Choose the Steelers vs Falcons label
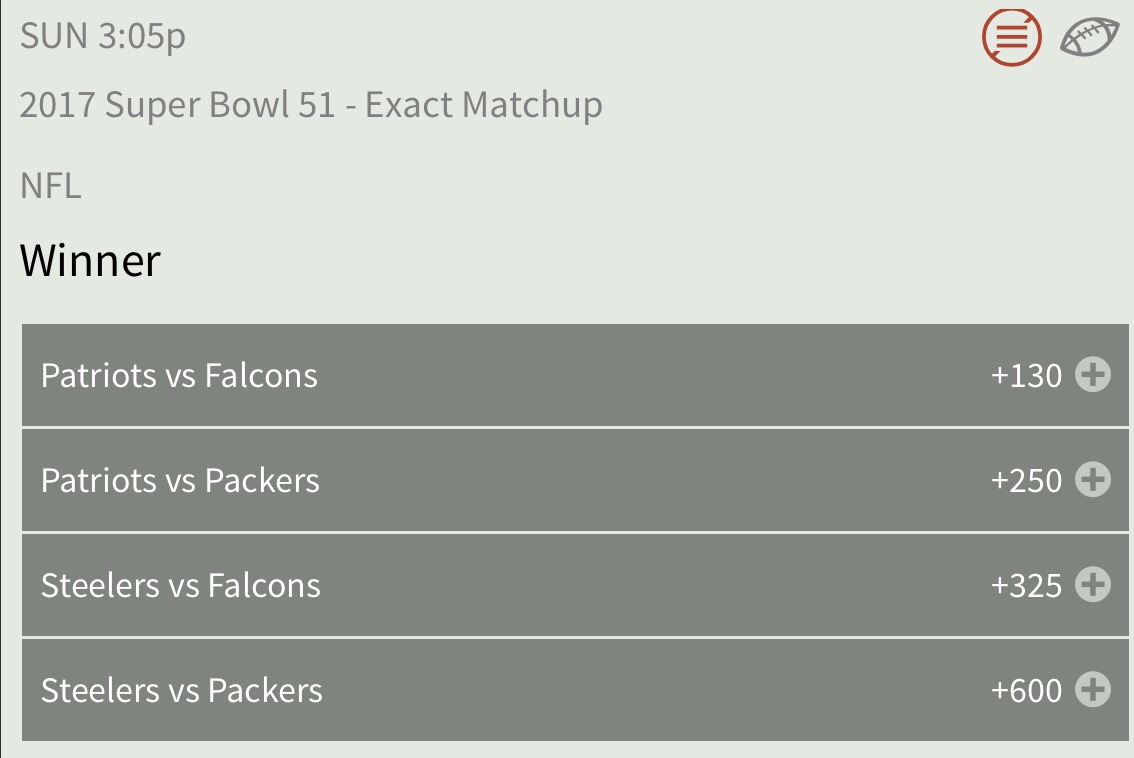The width and height of the screenshot is (1134, 758). 181,586
